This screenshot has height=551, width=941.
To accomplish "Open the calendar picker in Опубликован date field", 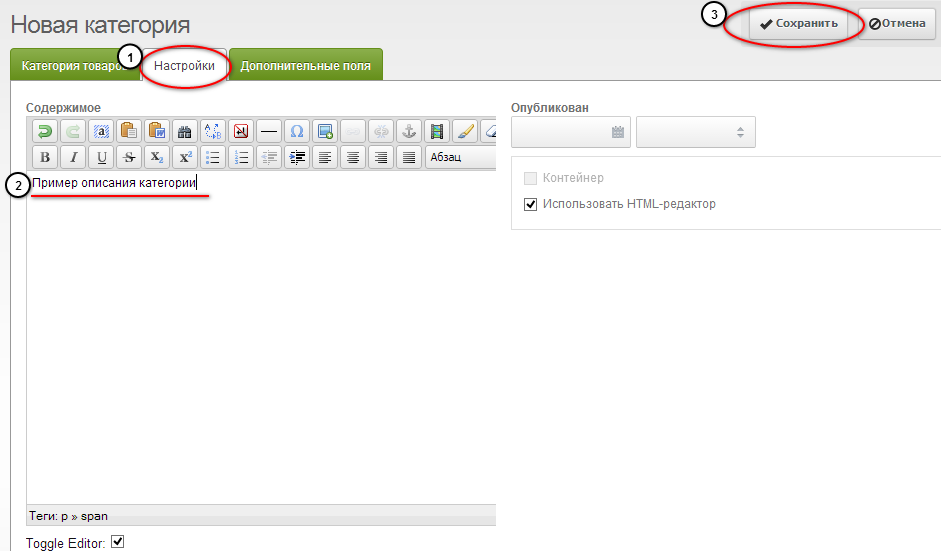I will point(617,132).
